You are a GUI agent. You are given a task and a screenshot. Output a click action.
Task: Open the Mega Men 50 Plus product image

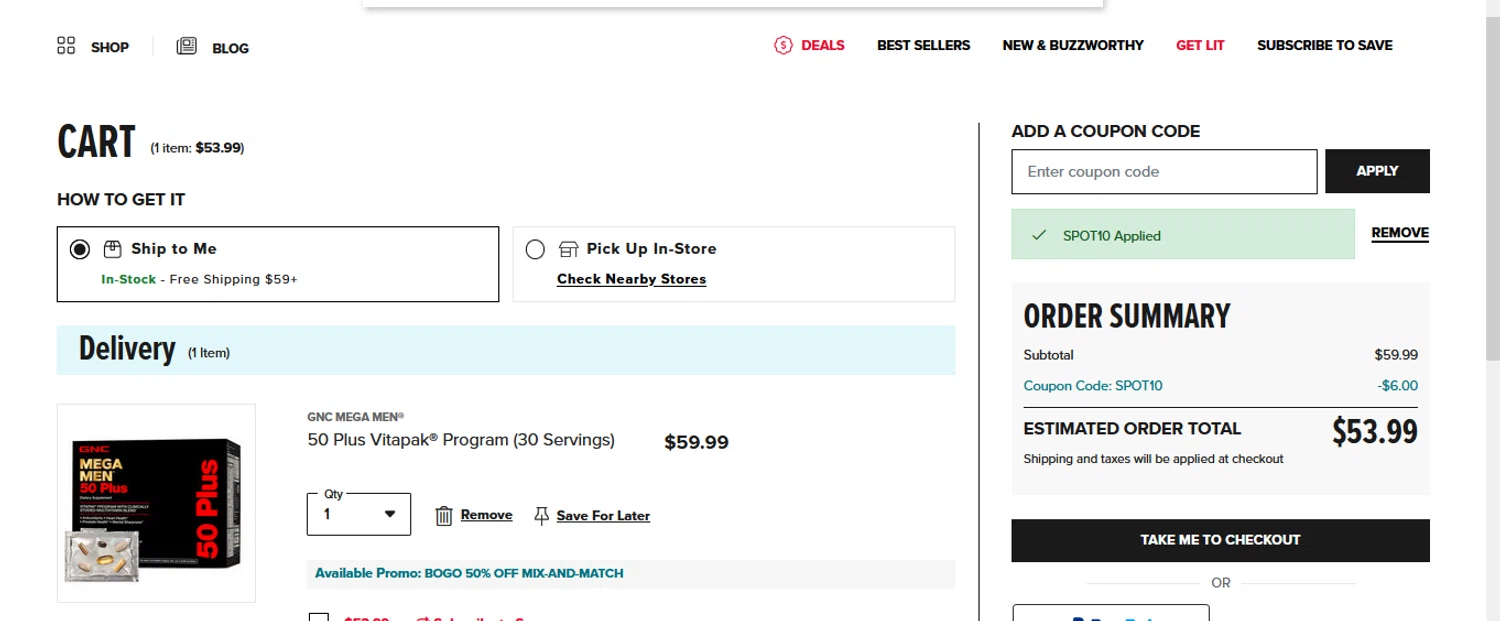(156, 503)
